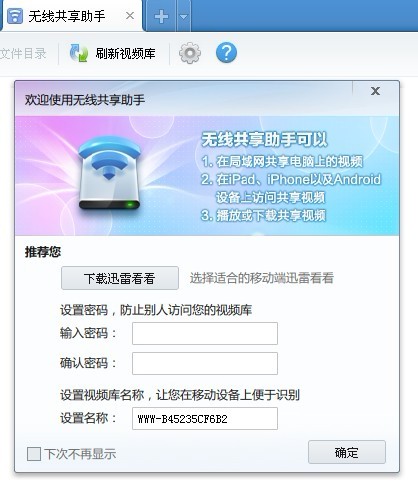Click the 下次不再显示 label text
Viewport: 418px width, 481px height.
pos(80,454)
